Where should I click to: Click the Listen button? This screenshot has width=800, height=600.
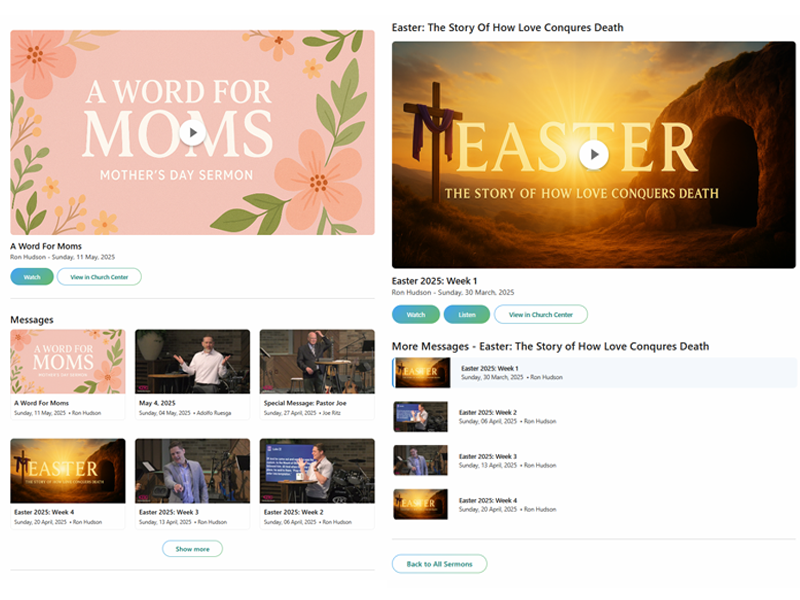tap(467, 314)
